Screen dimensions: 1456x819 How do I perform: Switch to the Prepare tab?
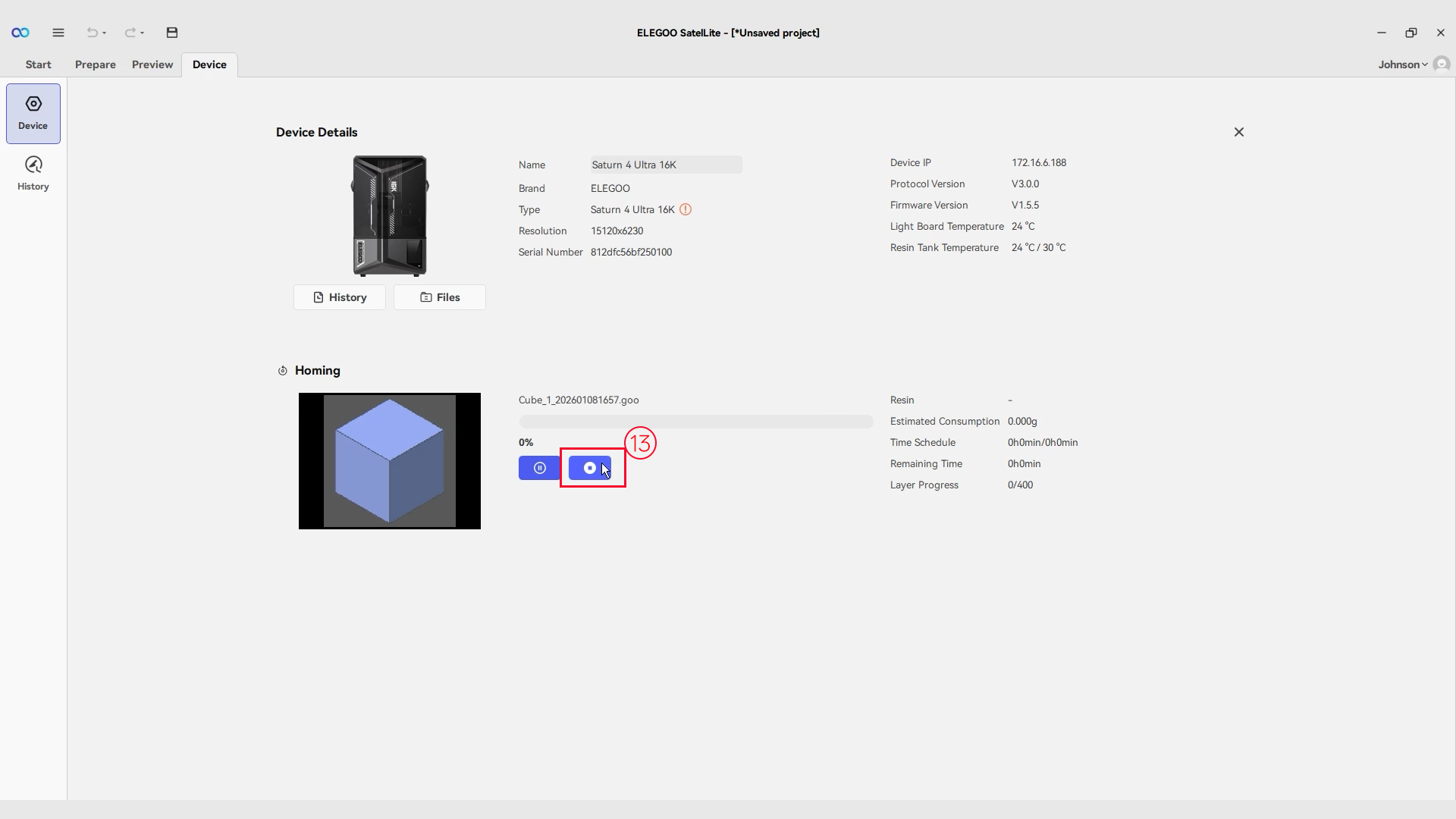[96, 64]
